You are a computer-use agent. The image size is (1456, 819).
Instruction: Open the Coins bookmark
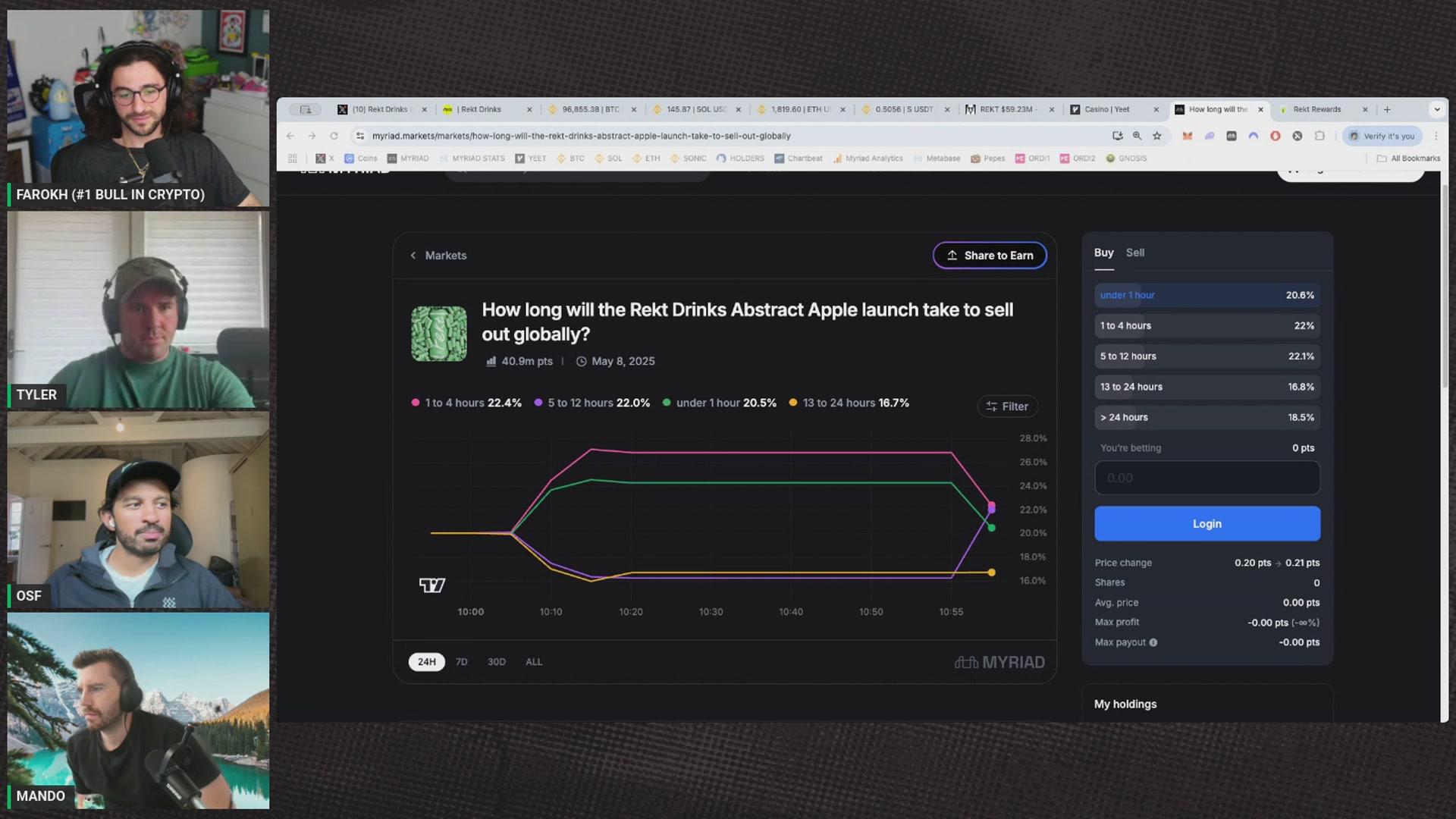coord(361,158)
